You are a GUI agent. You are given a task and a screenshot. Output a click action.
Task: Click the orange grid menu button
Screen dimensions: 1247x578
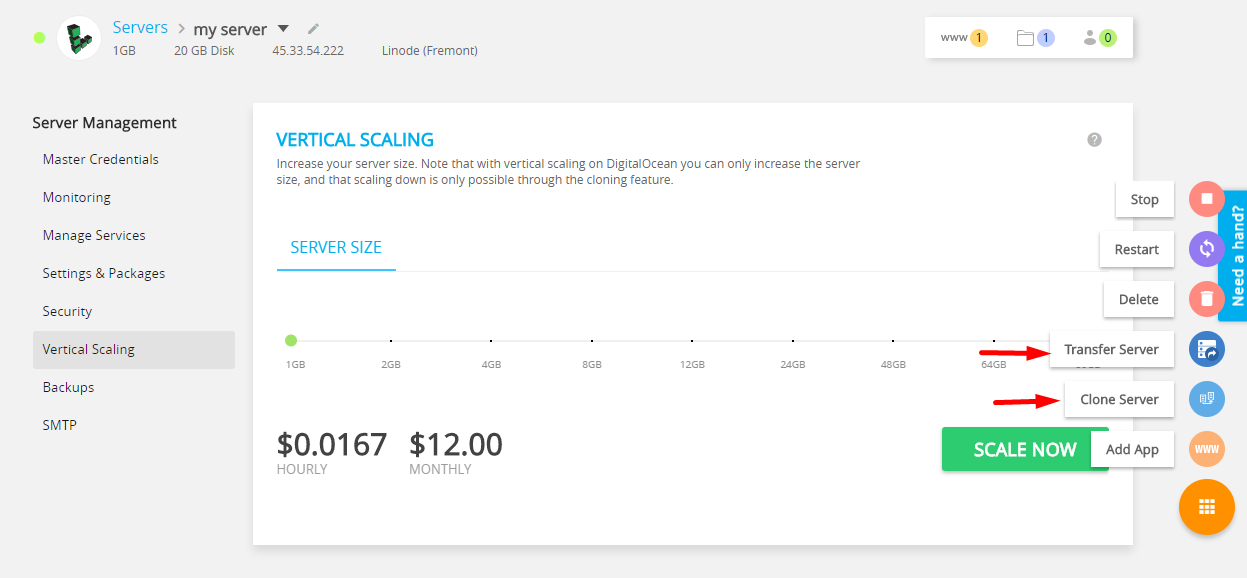tap(1206, 507)
